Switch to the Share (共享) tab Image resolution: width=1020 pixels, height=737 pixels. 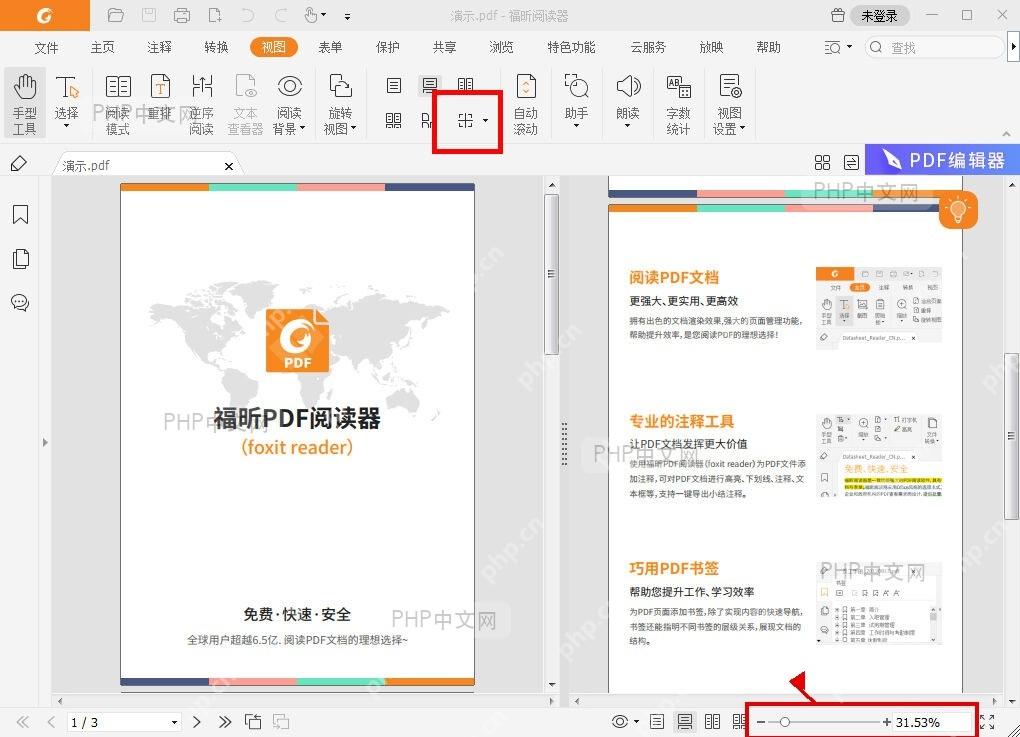(444, 47)
